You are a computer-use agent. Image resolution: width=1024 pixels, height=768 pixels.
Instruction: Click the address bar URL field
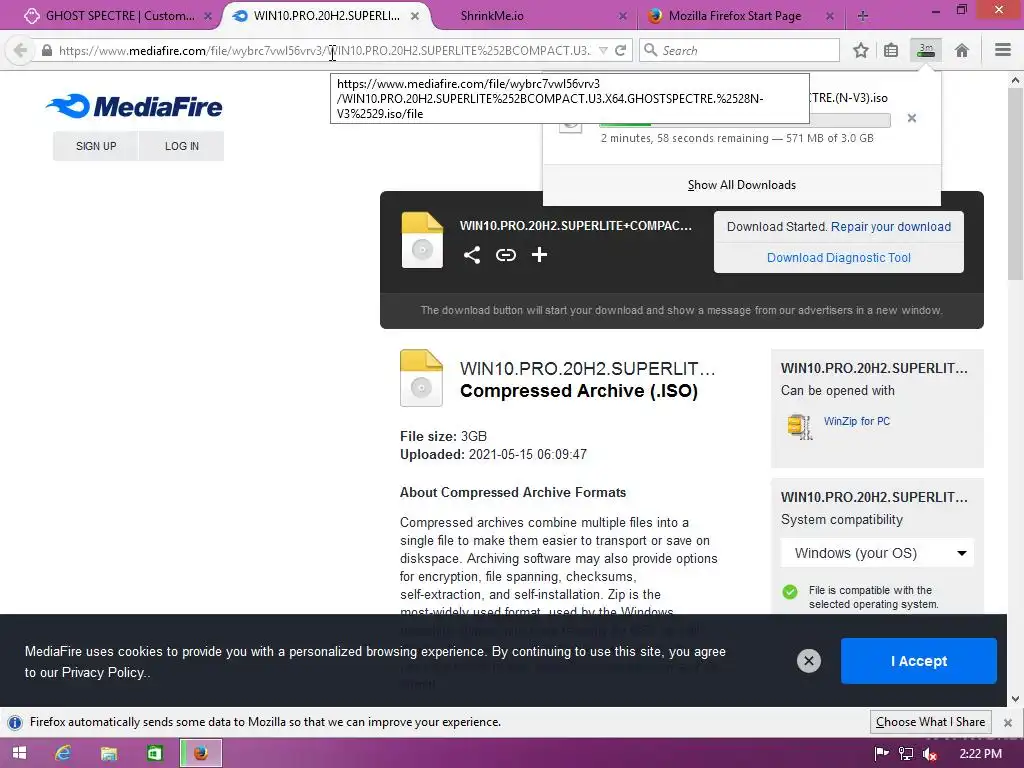[x=323, y=50]
